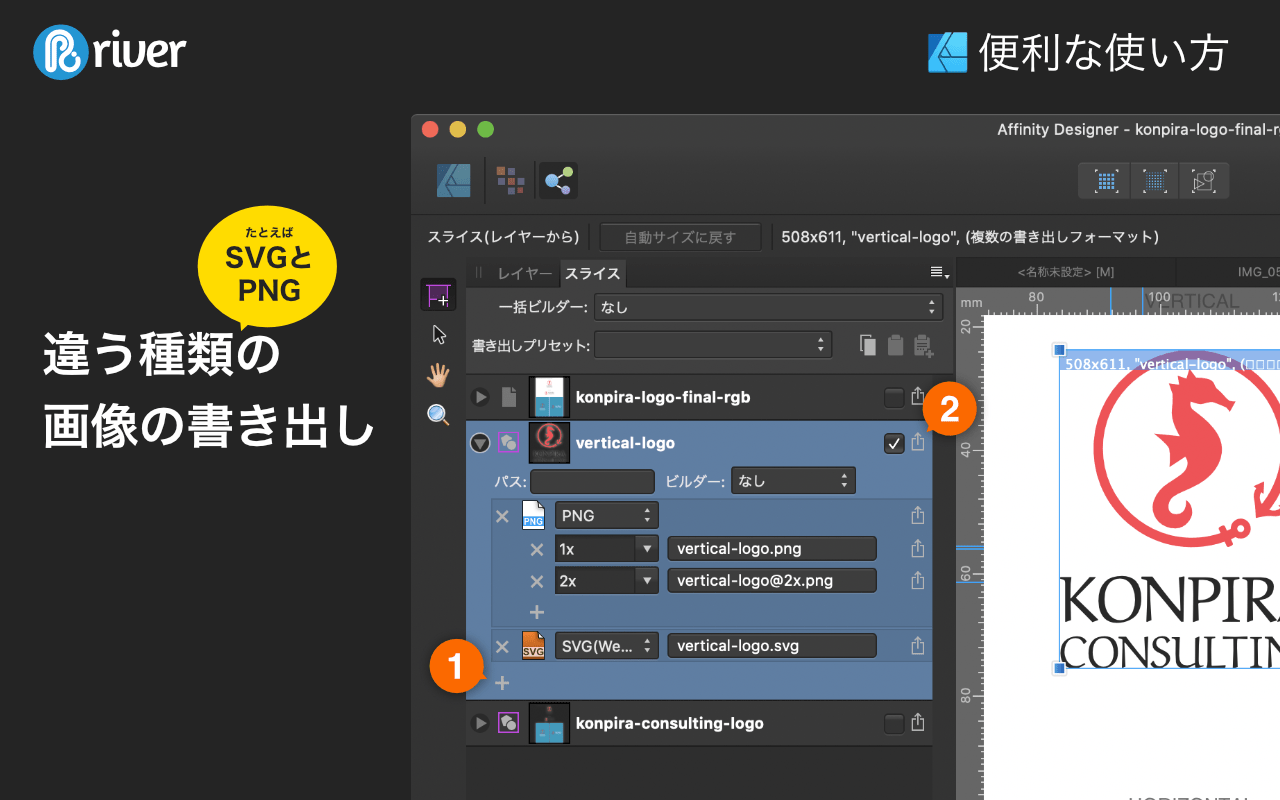Edit the vertical-logo@2x.png filename field
The width and height of the screenshot is (1280, 800).
coord(772,580)
